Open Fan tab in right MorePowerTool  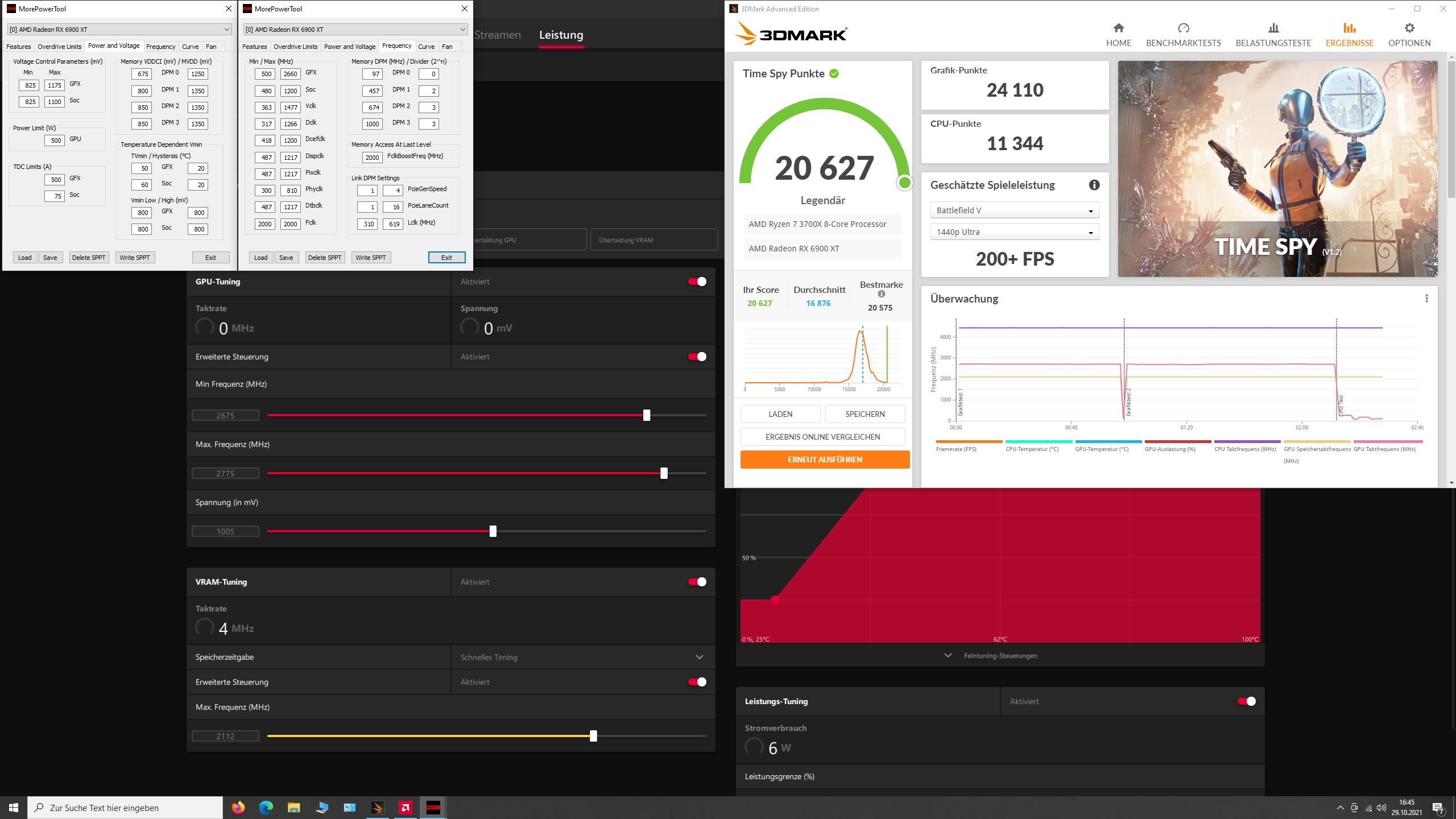(447, 47)
